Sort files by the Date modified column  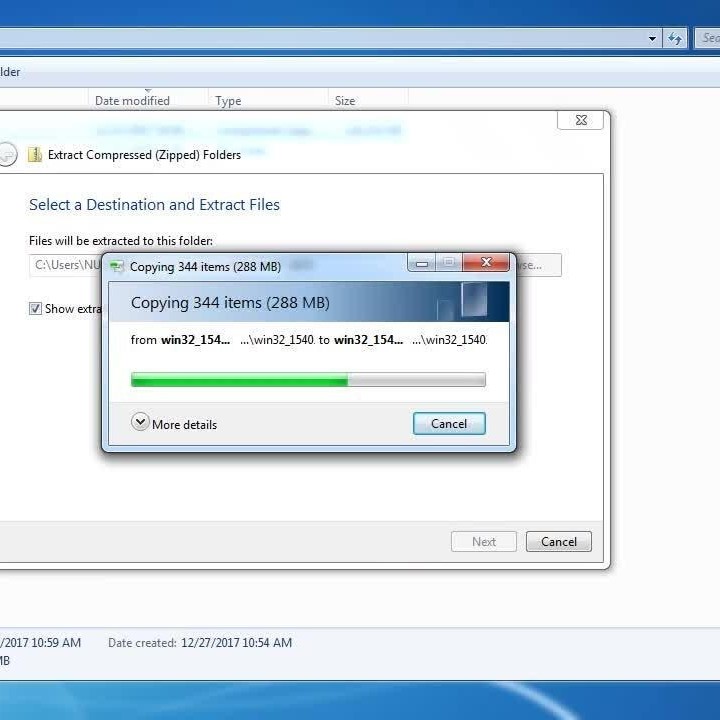point(132,101)
